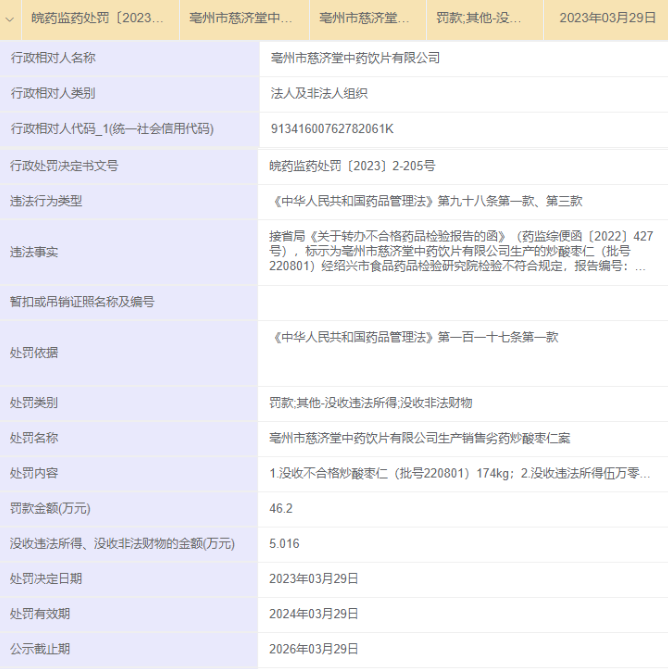
Task: Select date 2026年03月29日
Action: coord(314,649)
